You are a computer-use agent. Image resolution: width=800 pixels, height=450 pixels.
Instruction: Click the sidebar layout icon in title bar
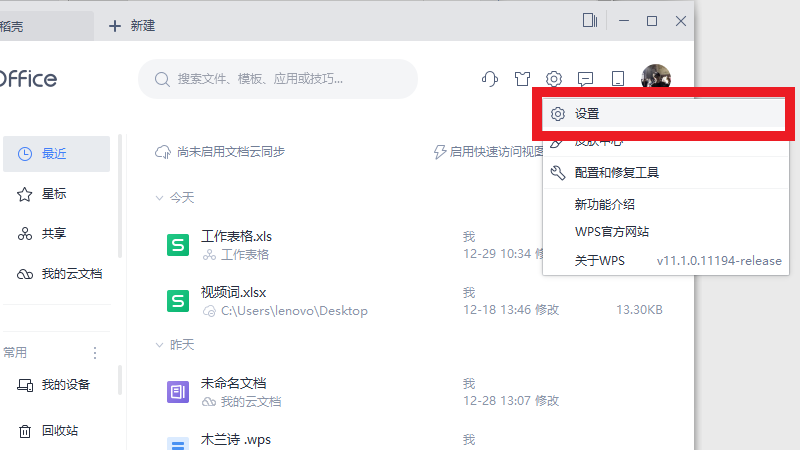click(589, 20)
